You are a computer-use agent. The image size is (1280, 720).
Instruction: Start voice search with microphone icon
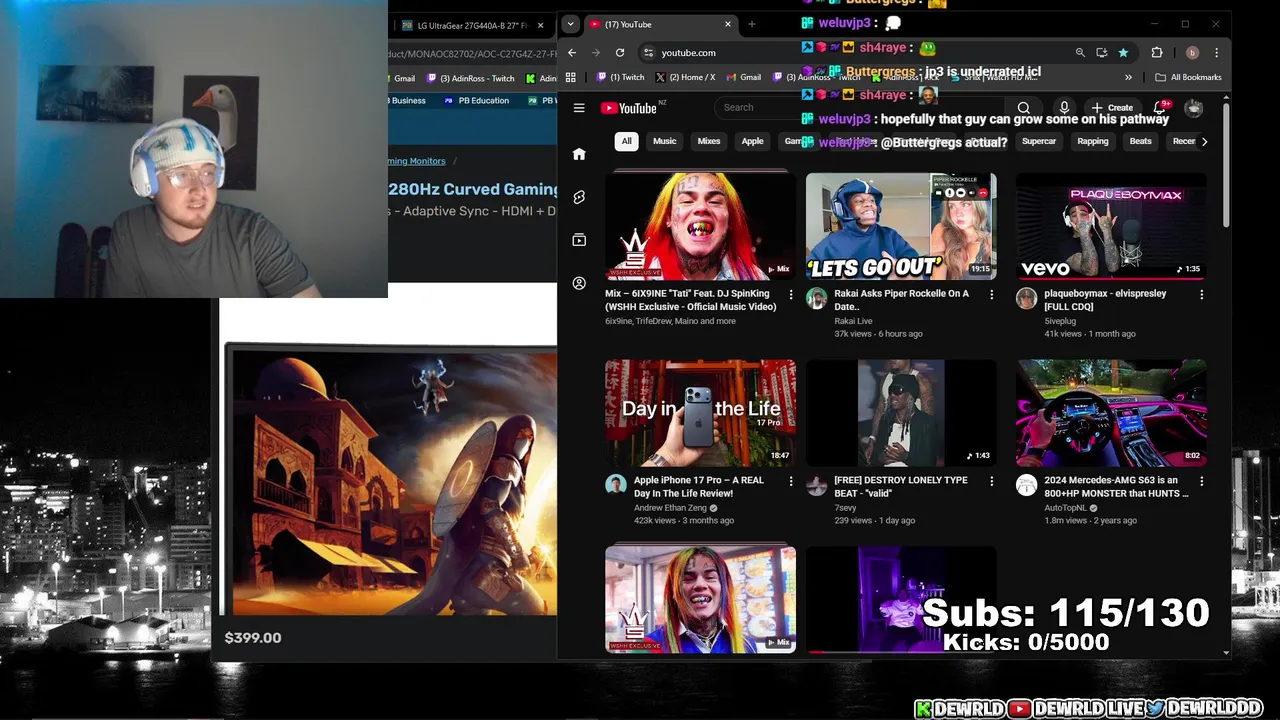click(x=1064, y=108)
